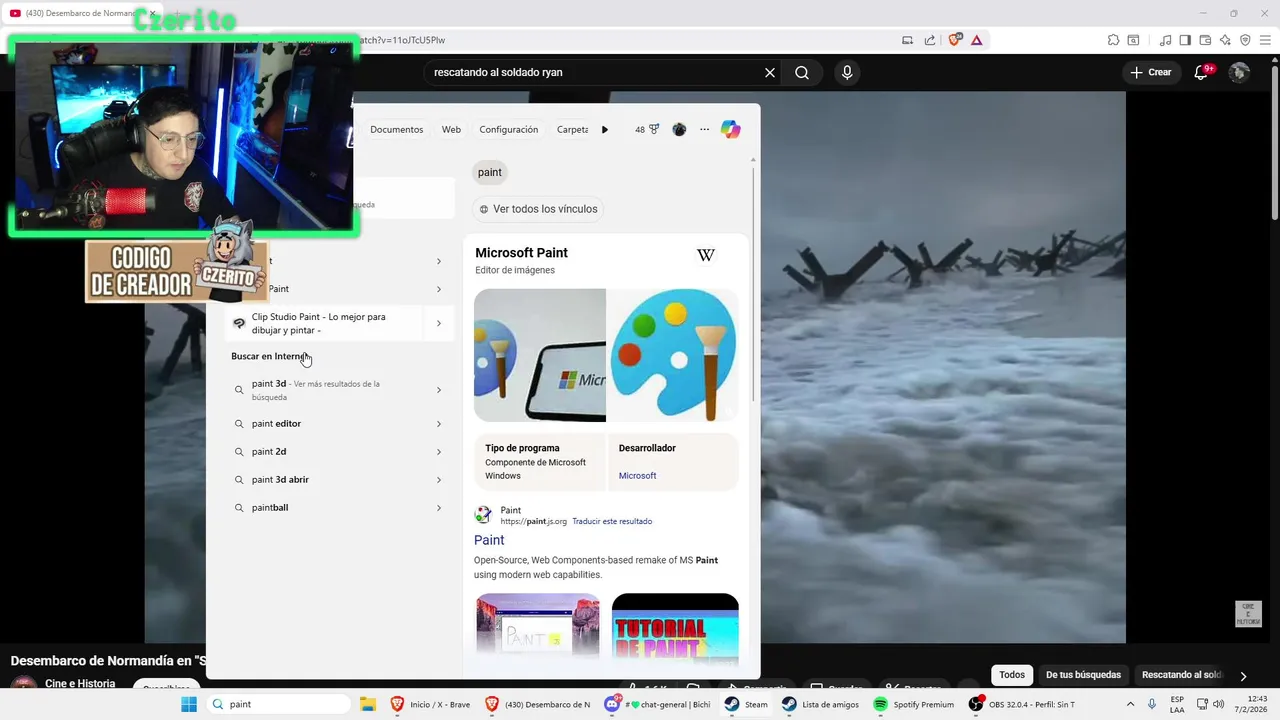The height and width of the screenshot is (720, 1280).
Task: Open Steam Lista de amigos taskbar window
Action: (821, 704)
